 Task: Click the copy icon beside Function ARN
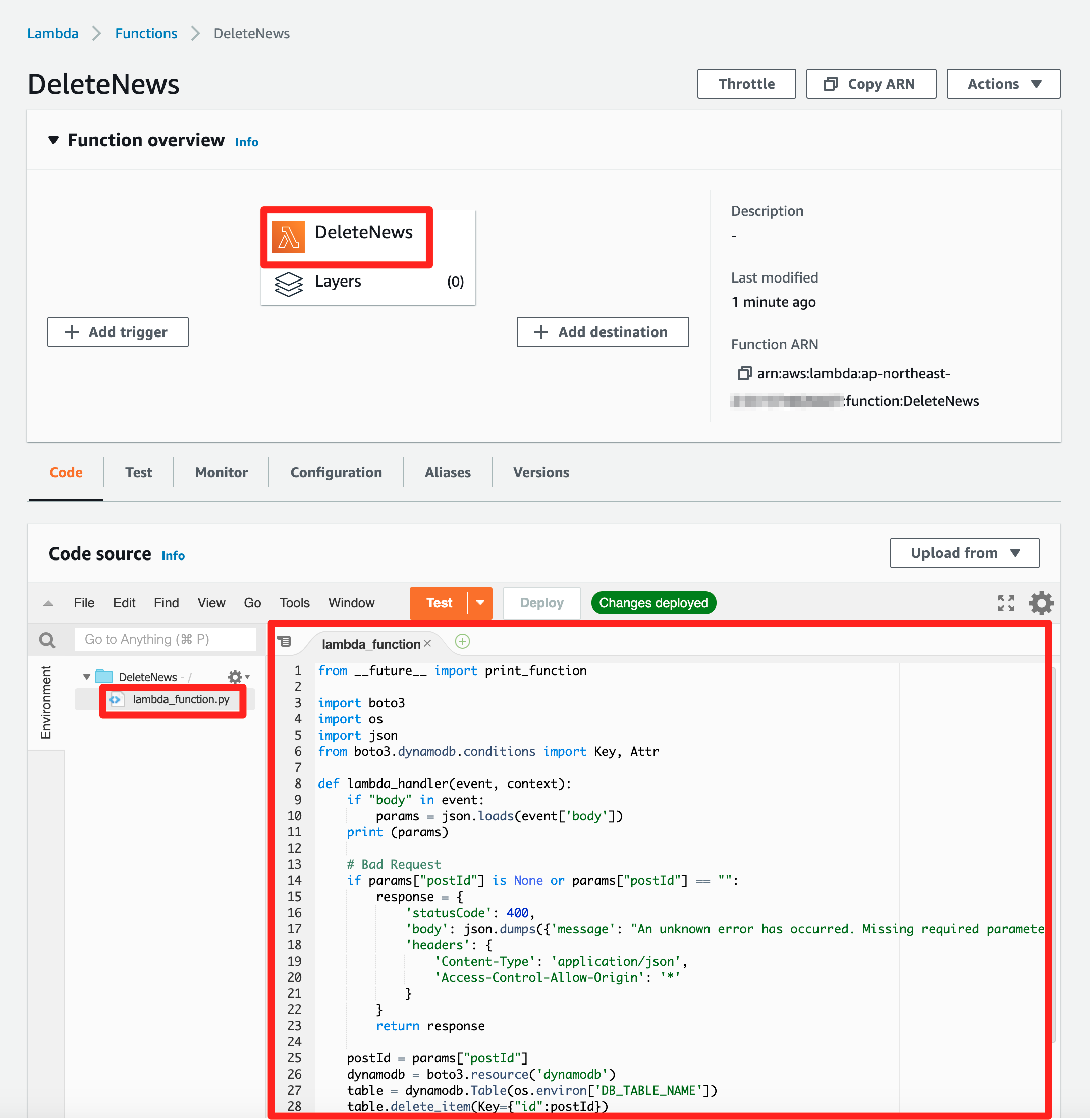(744, 374)
